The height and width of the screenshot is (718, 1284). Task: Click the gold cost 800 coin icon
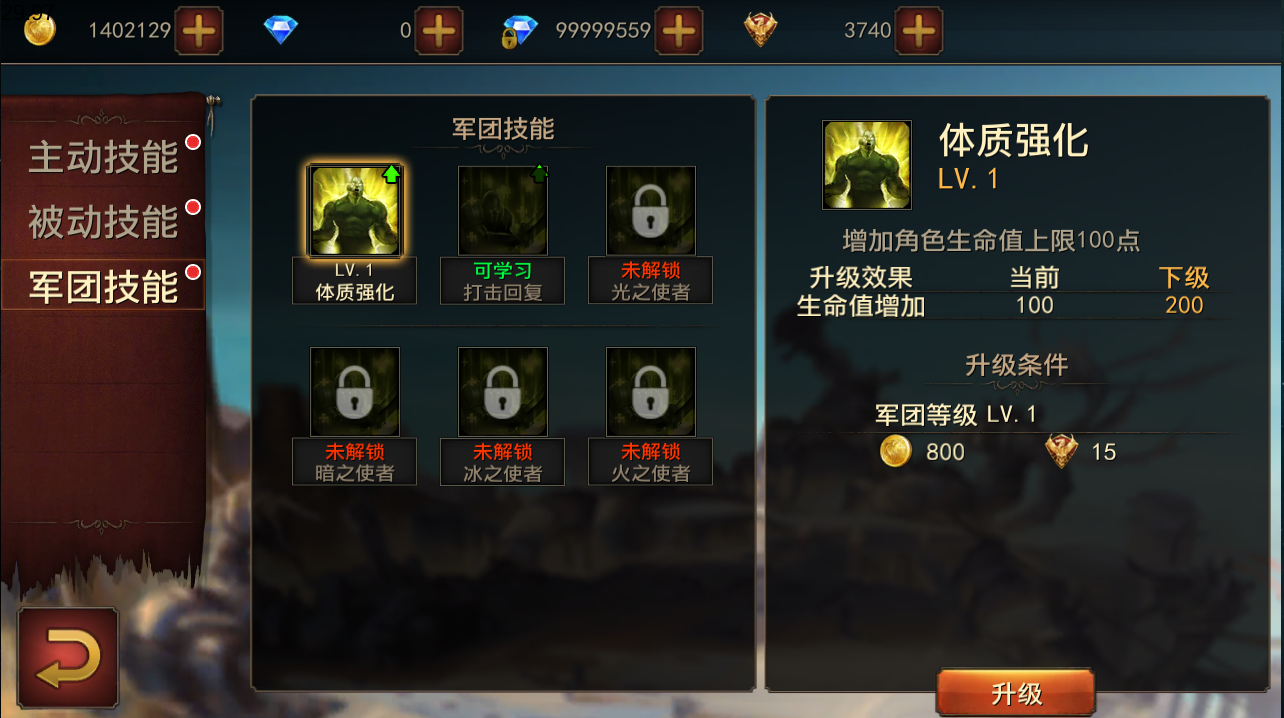coord(896,451)
